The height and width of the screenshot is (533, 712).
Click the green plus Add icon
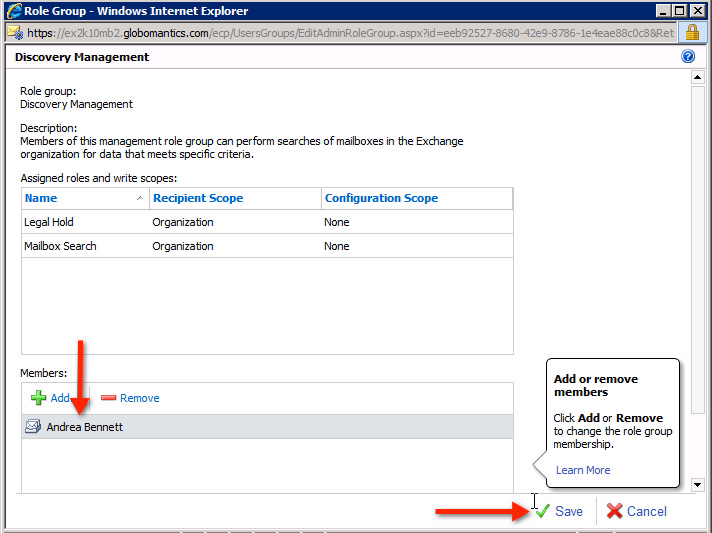[x=38, y=398]
